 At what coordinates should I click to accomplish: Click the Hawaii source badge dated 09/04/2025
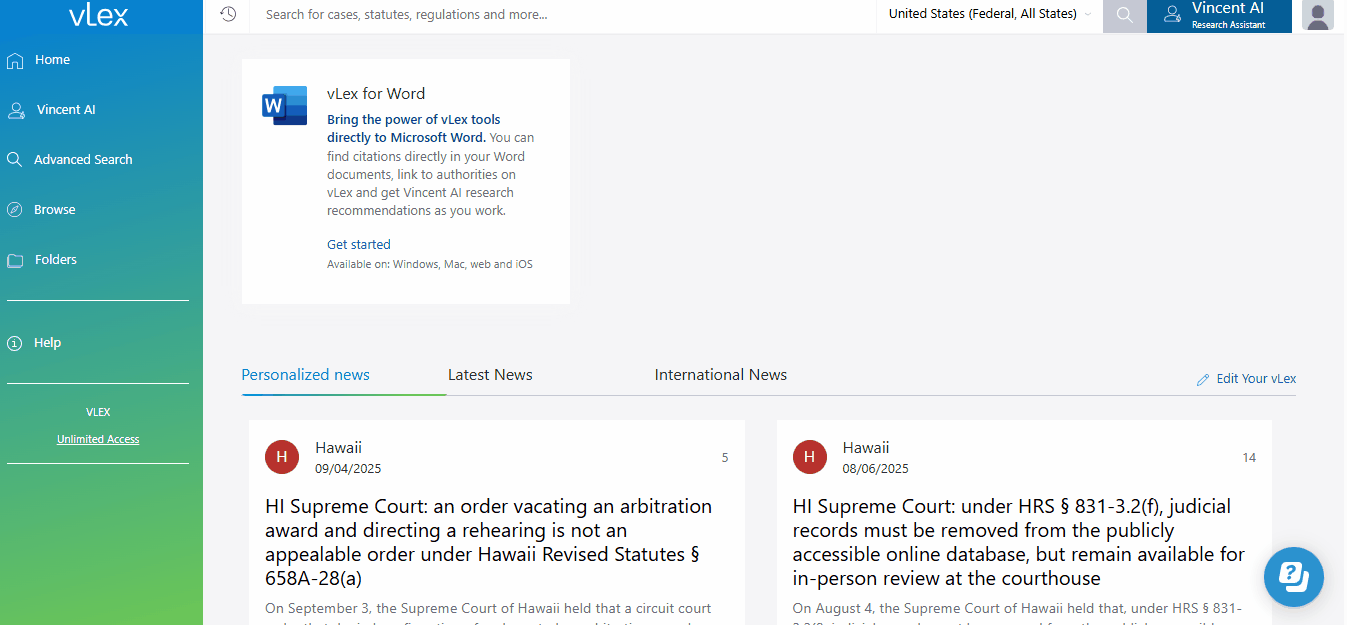(x=282, y=457)
